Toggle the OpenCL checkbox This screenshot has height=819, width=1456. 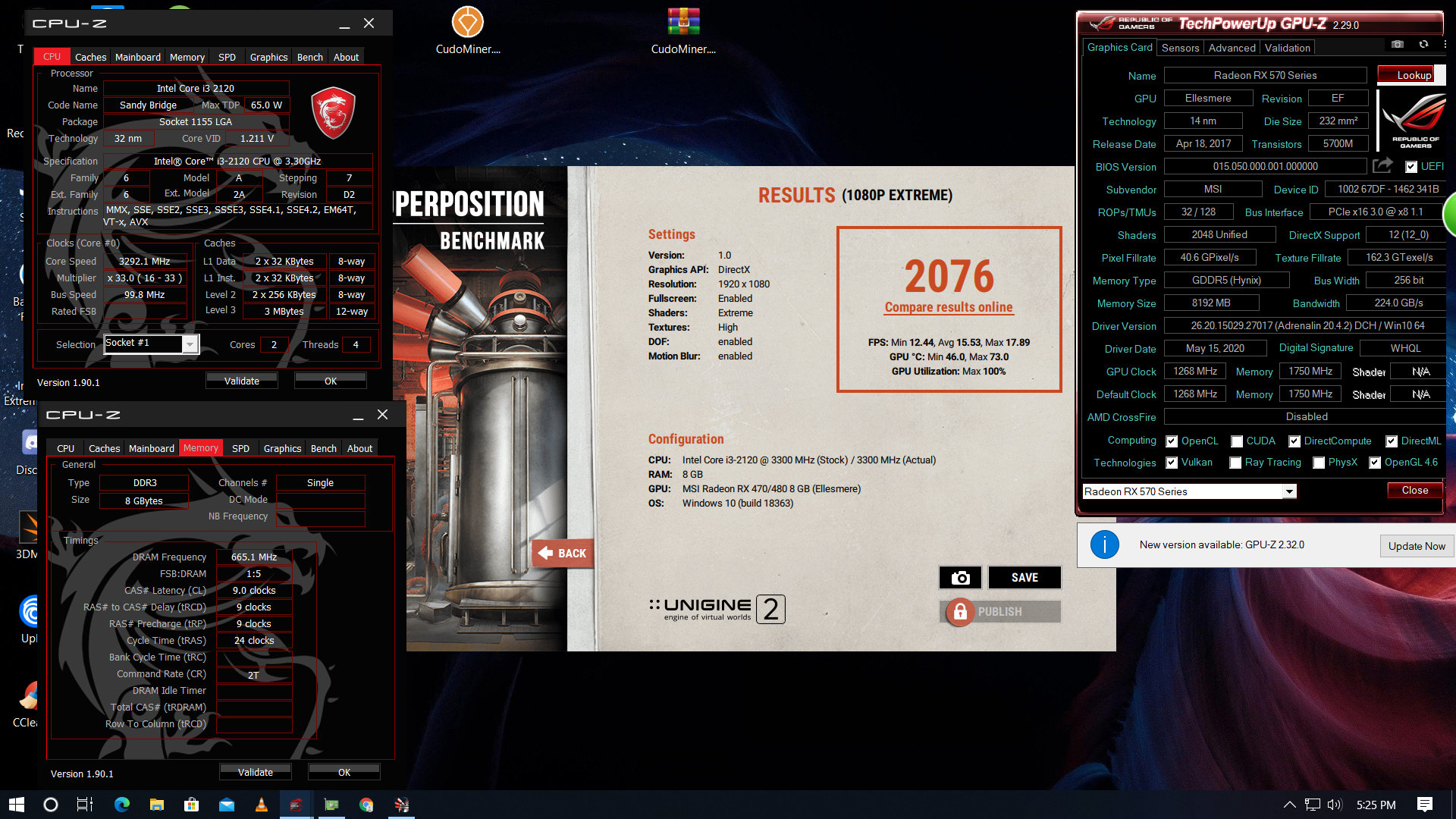pos(1172,441)
